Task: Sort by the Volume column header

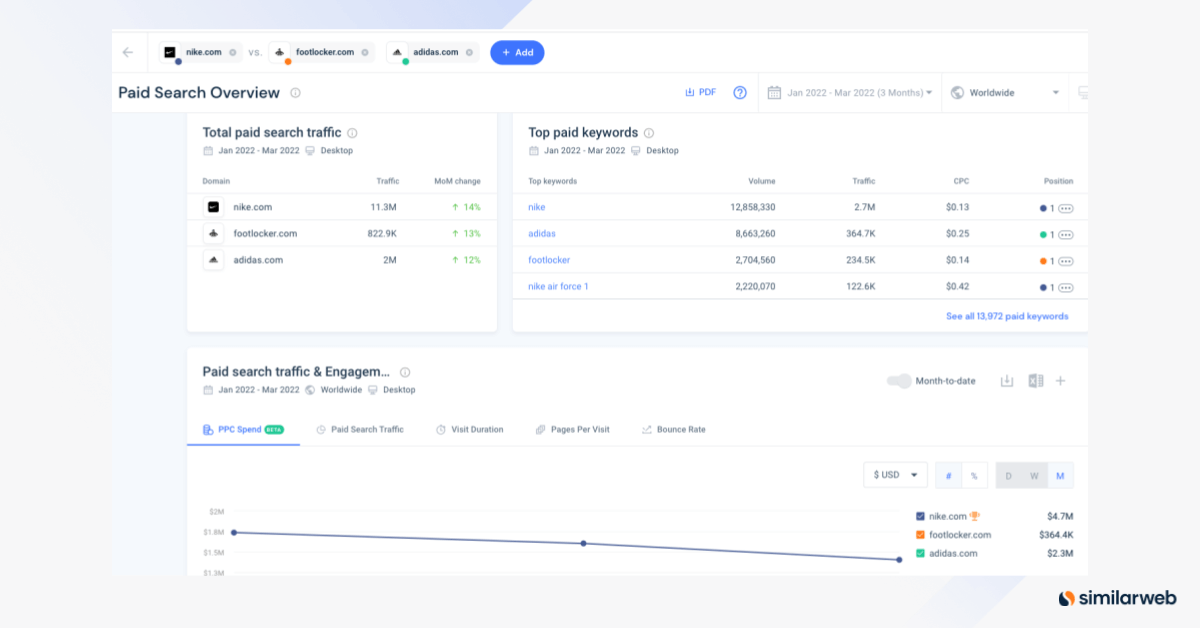Action: tap(762, 181)
